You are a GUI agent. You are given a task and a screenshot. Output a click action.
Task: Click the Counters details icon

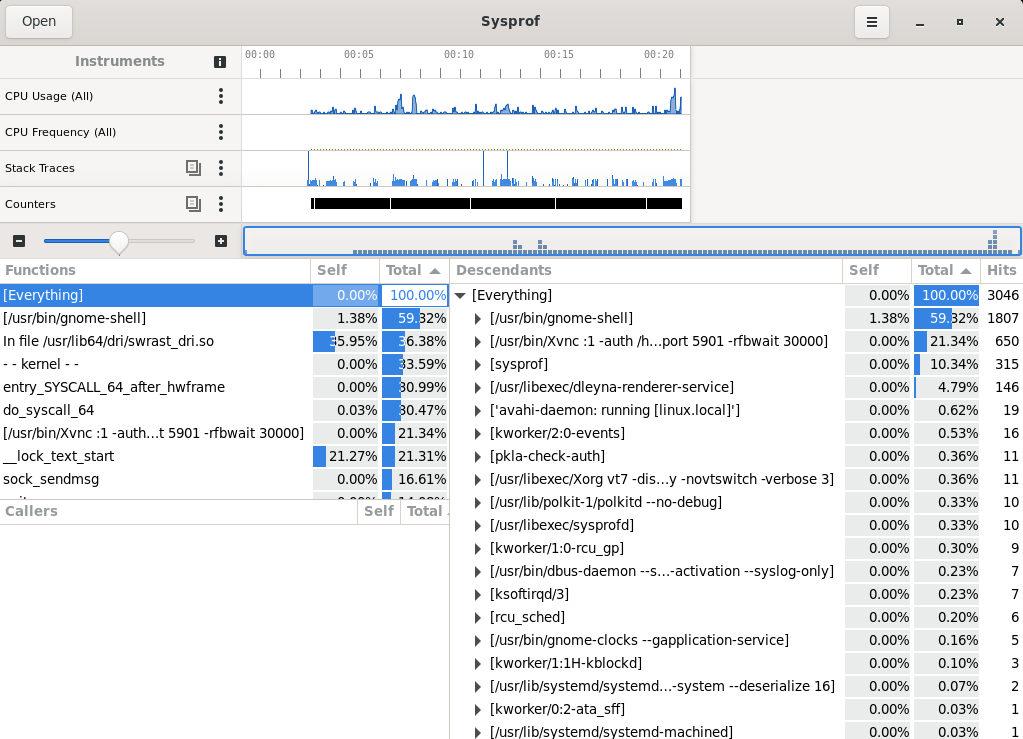click(193, 204)
